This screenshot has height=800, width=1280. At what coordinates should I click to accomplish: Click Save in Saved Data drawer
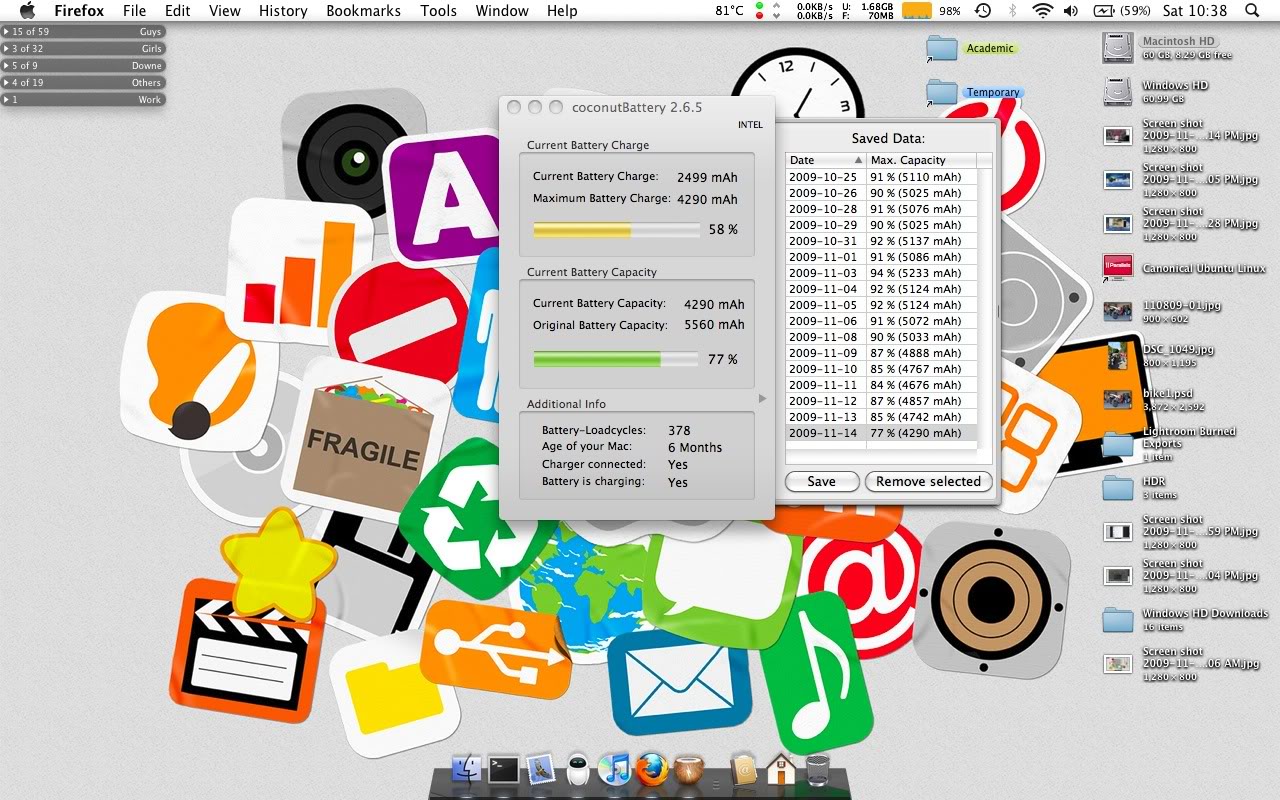point(822,481)
